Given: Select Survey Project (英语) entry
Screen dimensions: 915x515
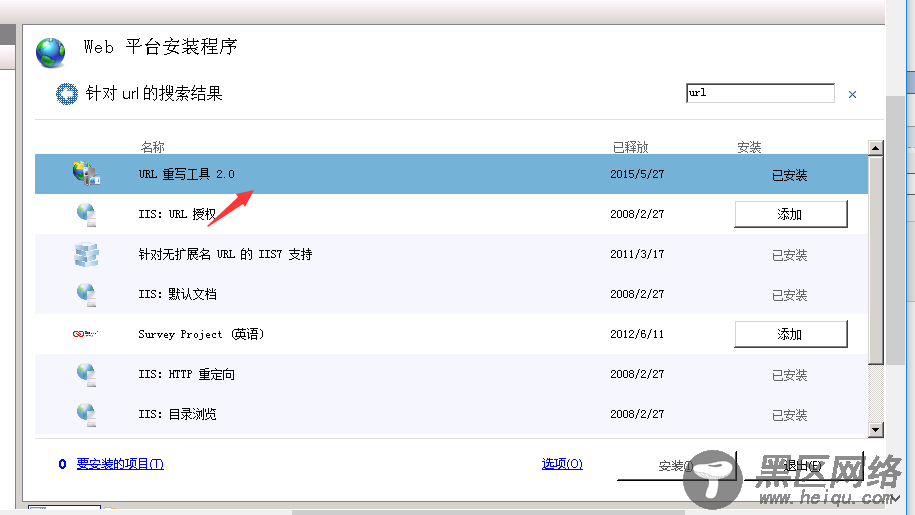Looking at the screenshot, I should pyautogui.click(x=451, y=334).
